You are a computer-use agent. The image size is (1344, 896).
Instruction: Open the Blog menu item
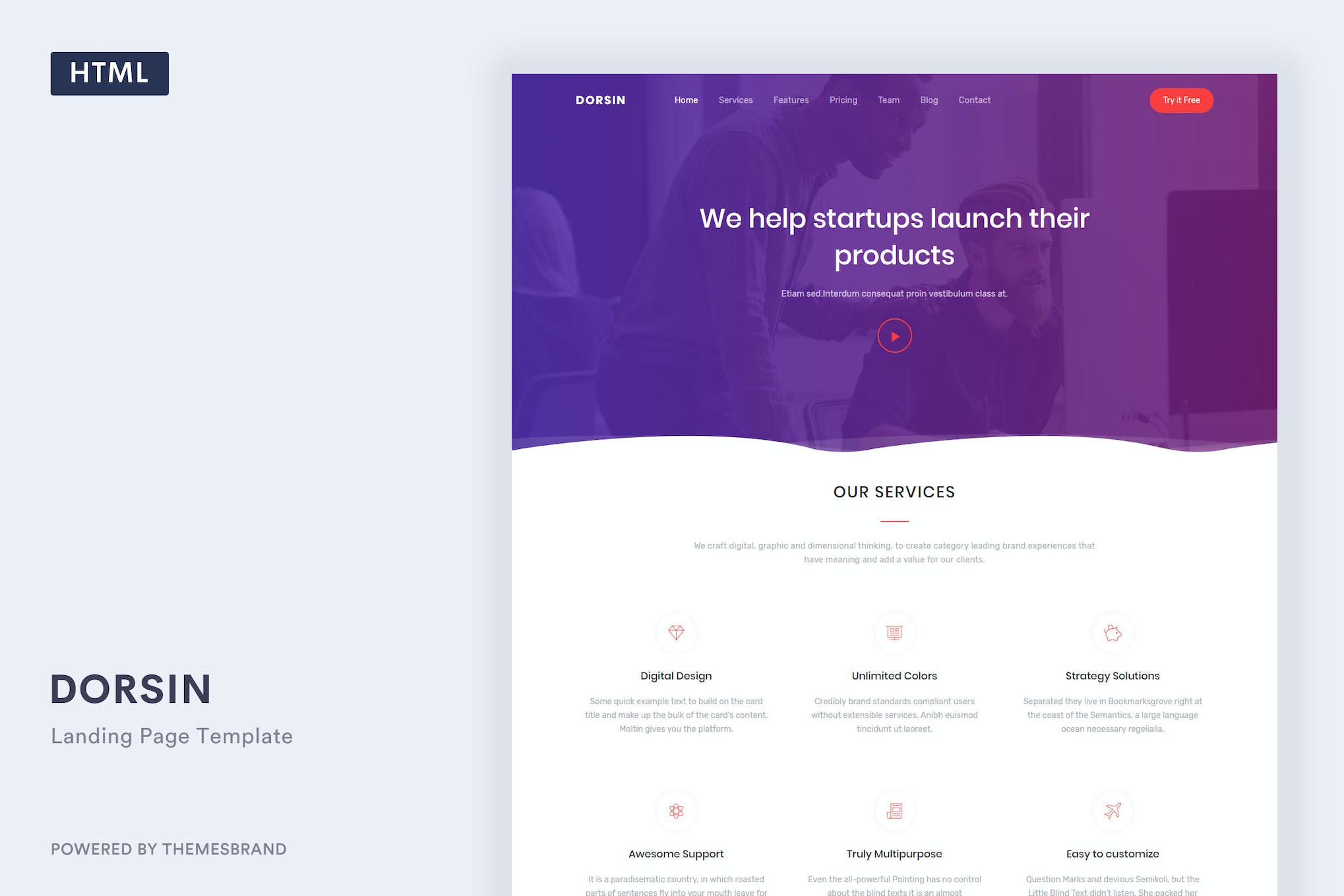point(928,100)
